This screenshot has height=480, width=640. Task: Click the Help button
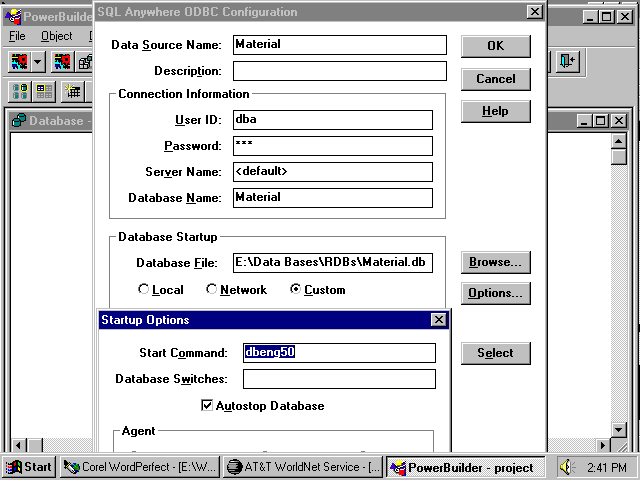pyautogui.click(x=496, y=111)
